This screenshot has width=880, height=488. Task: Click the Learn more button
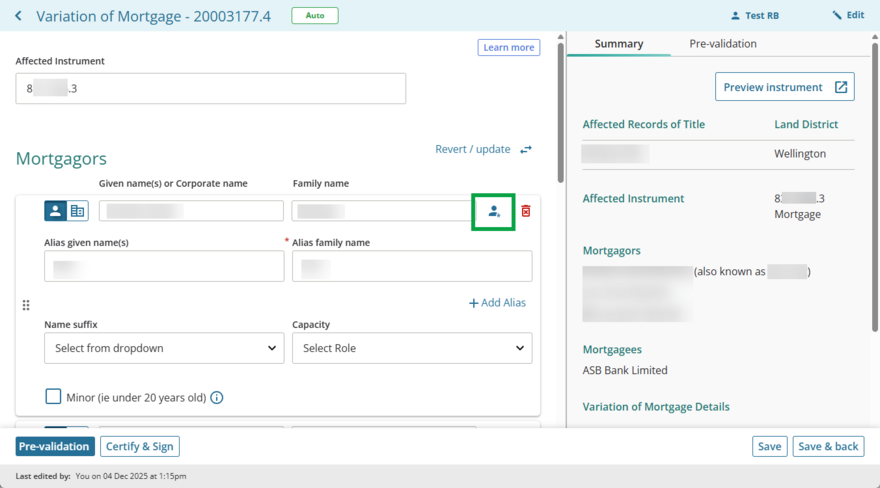[509, 47]
